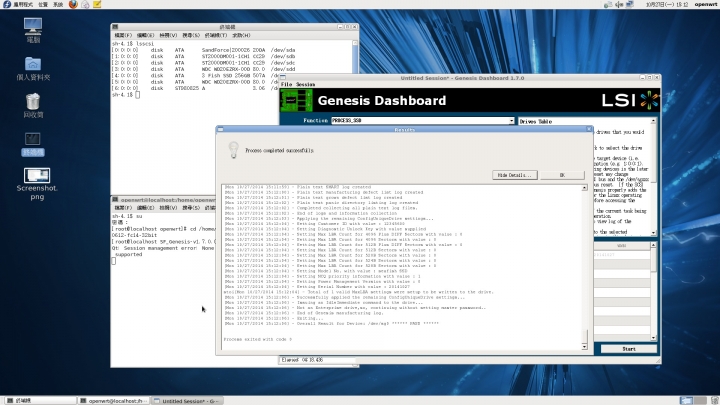Select the terminal launcher desktop icon

[x=33, y=144]
